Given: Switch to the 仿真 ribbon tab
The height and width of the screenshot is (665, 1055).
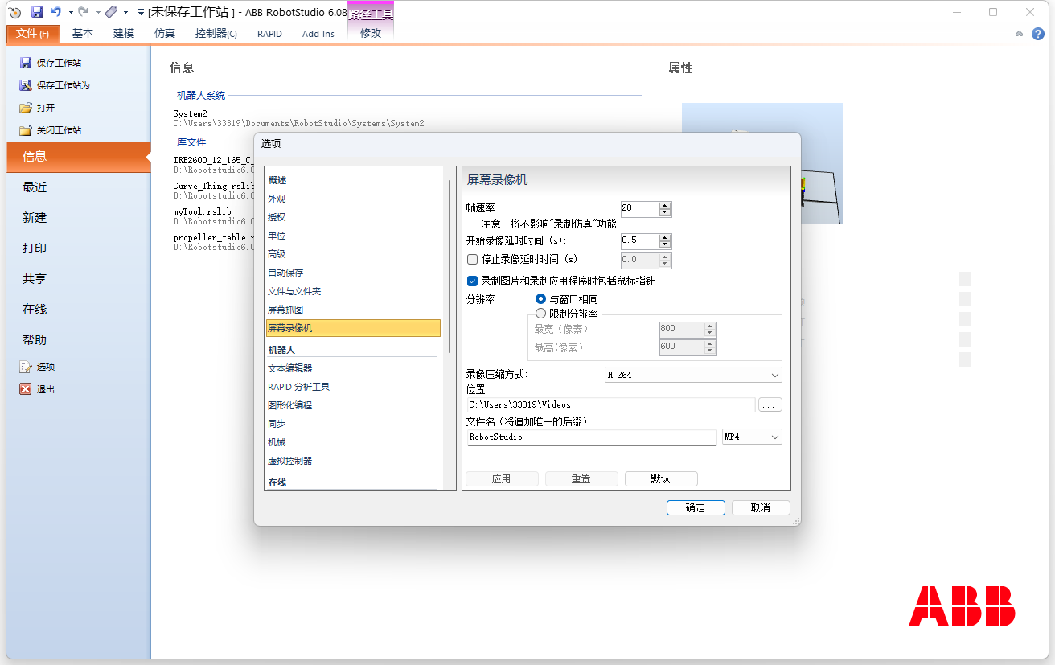Looking at the screenshot, I should point(164,34).
